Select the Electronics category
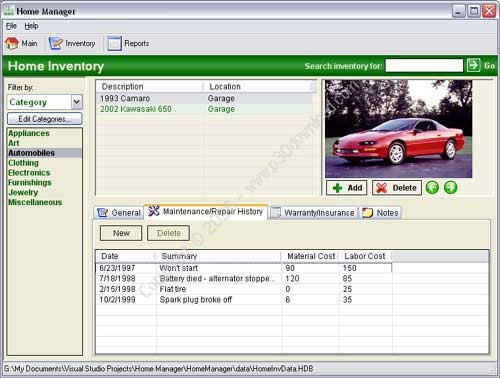500x378 pixels. pyautogui.click(x=29, y=173)
